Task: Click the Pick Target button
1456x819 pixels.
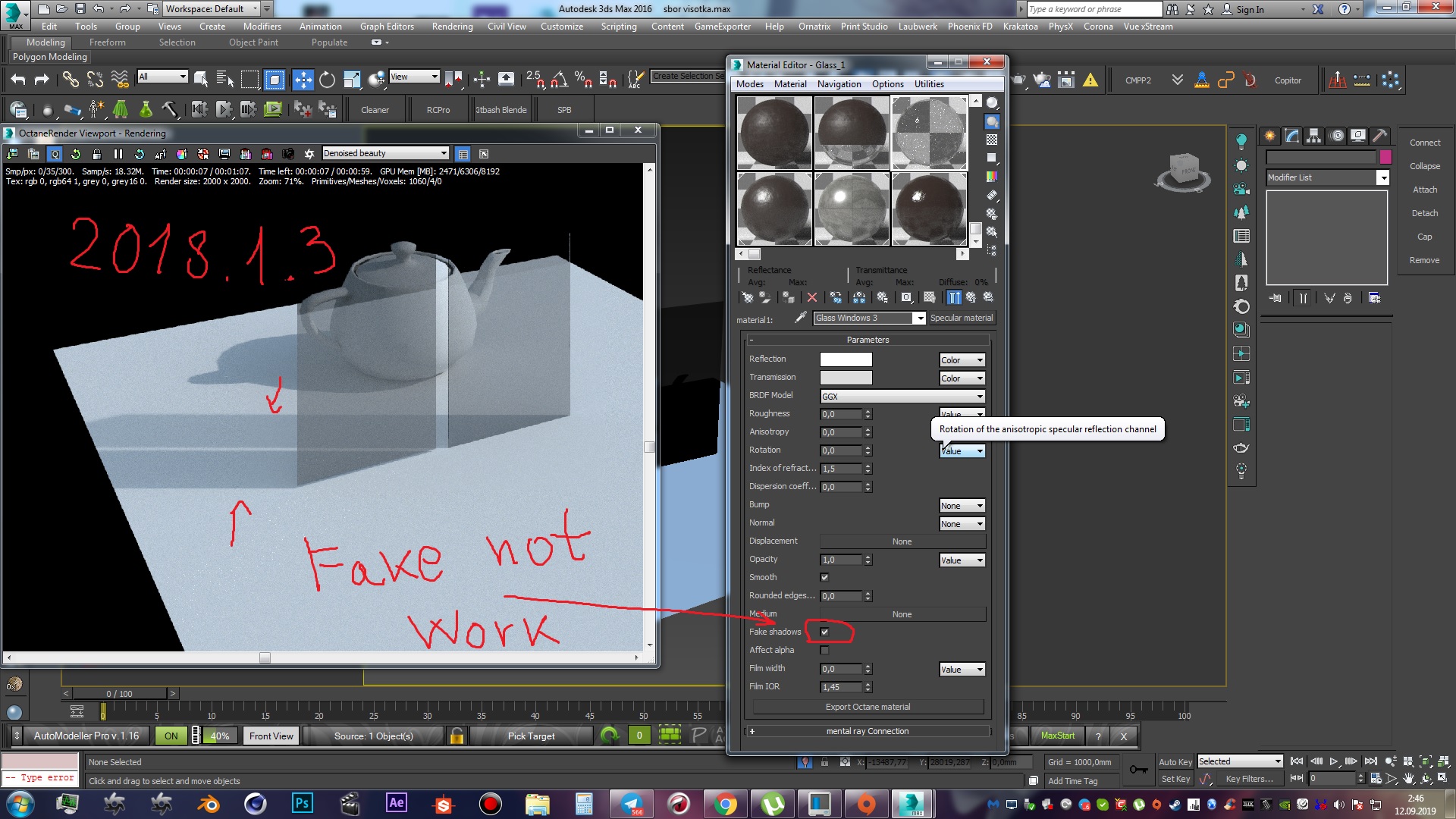Action: coord(531,736)
